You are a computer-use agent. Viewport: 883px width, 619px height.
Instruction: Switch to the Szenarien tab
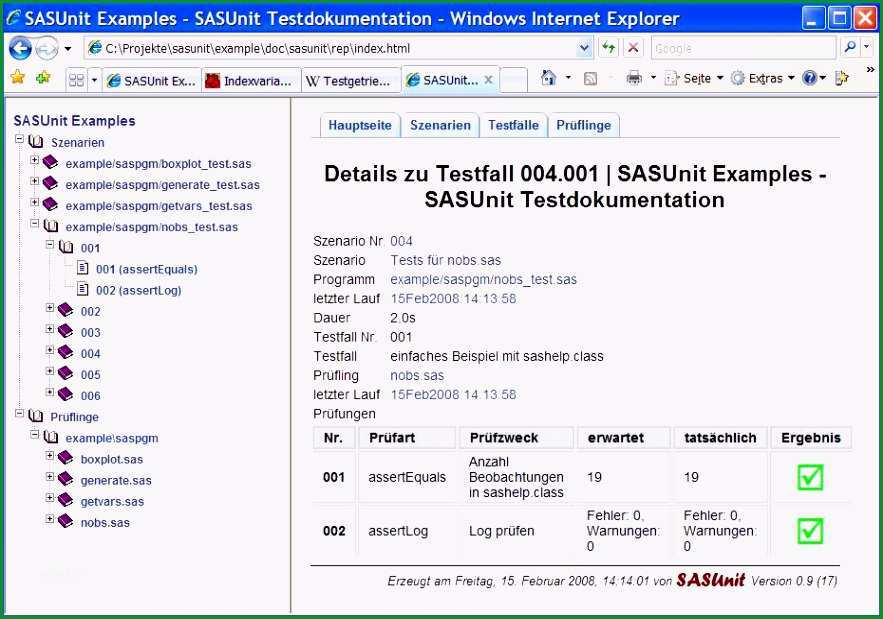(440, 125)
